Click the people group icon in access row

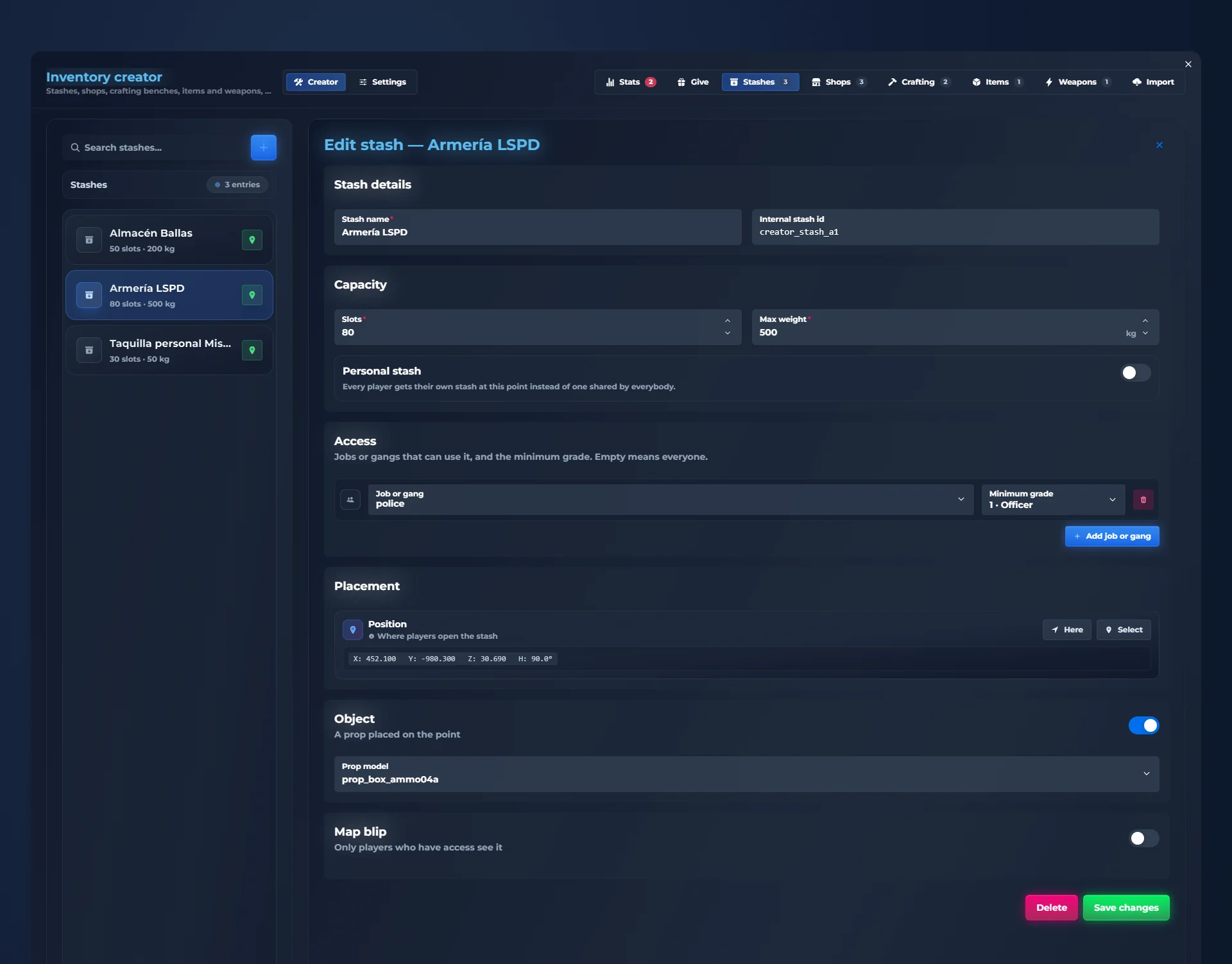coord(350,500)
